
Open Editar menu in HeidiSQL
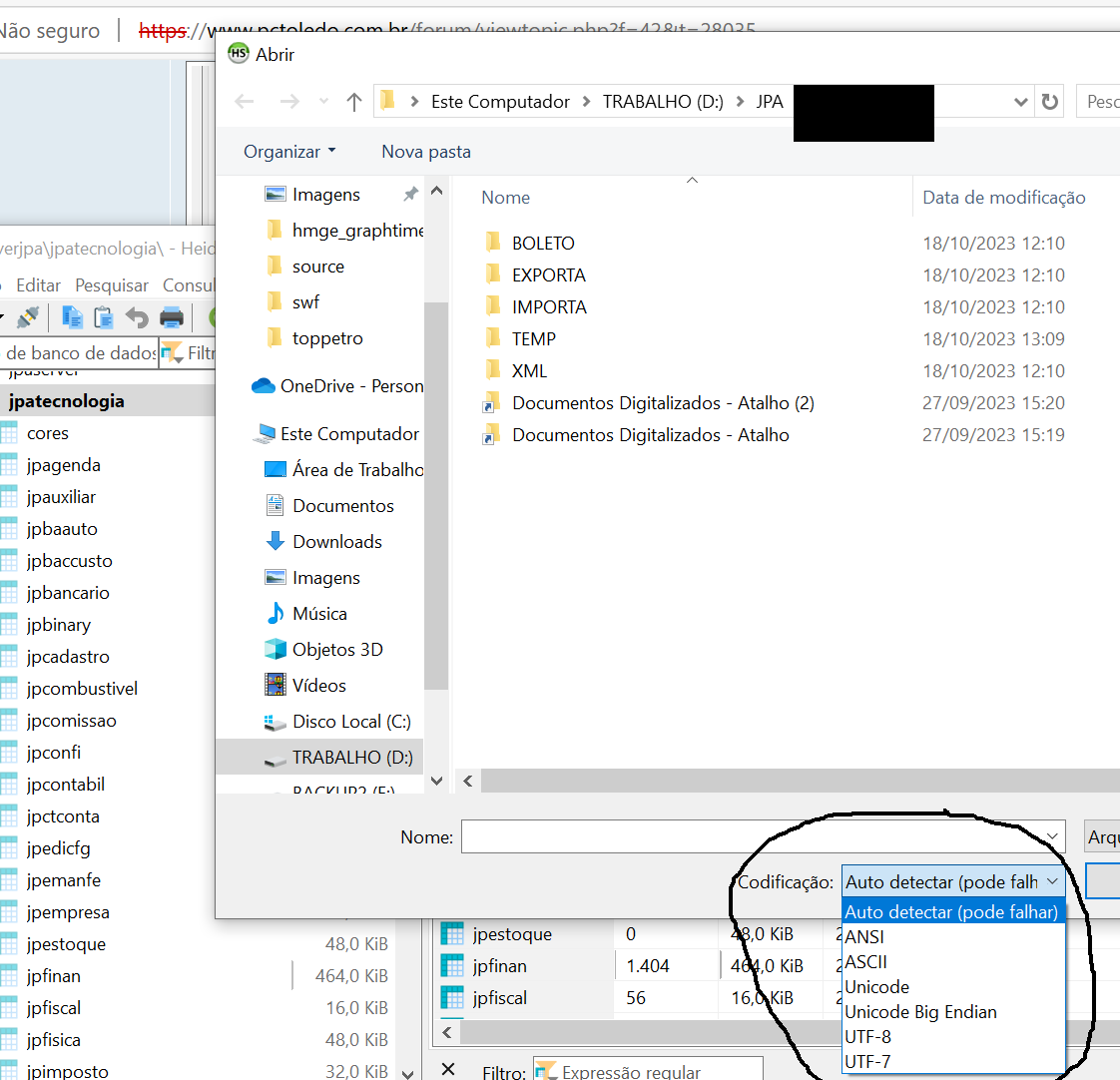click(39, 285)
